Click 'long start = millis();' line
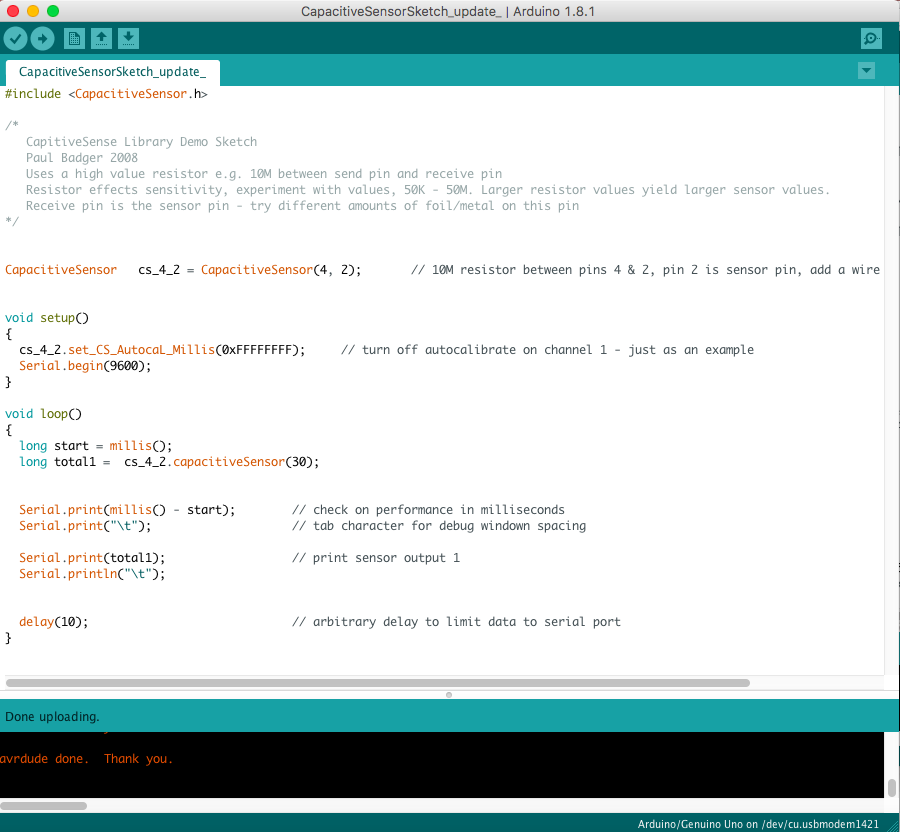Screen dimensions: 900x832 pos(95,446)
